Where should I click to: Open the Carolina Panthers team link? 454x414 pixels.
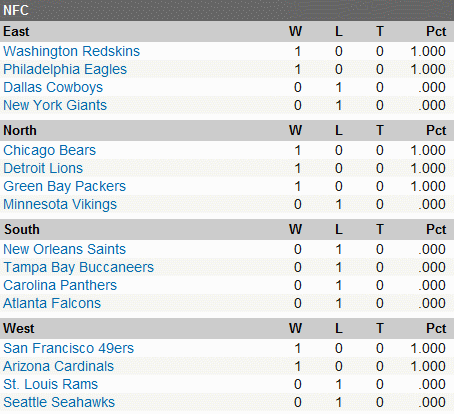[60, 285]
